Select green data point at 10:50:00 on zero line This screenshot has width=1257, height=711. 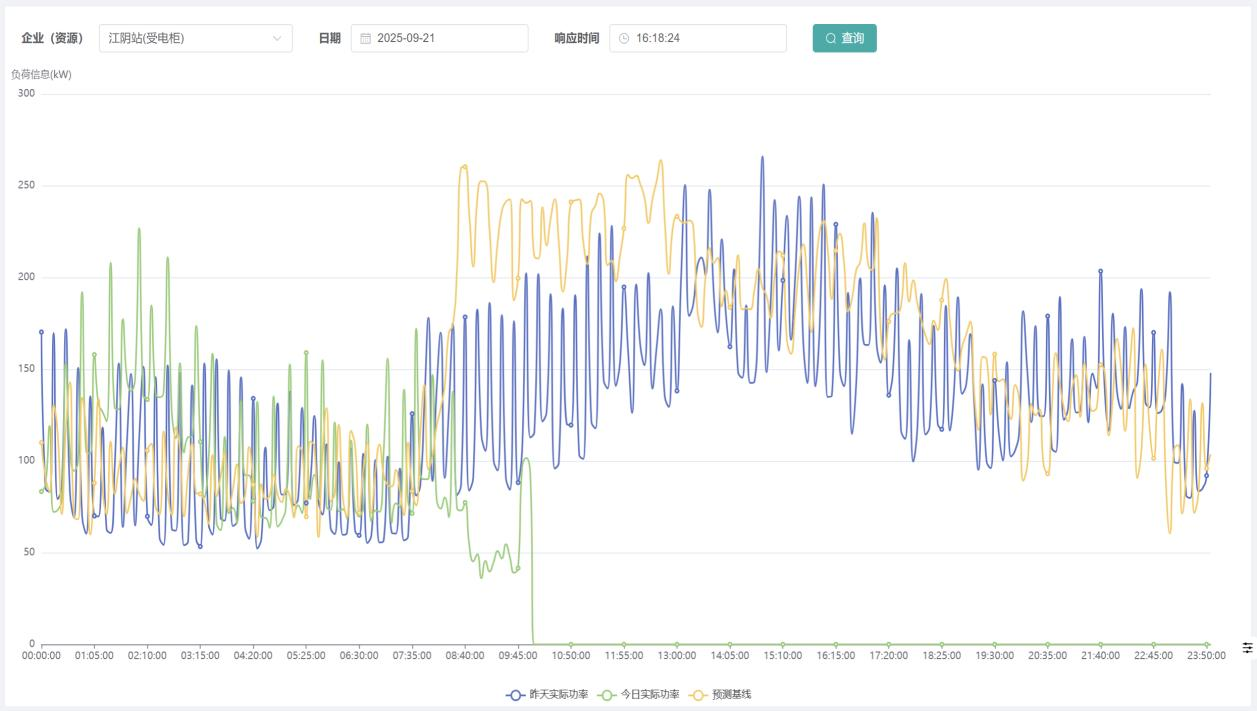(571, 644)
